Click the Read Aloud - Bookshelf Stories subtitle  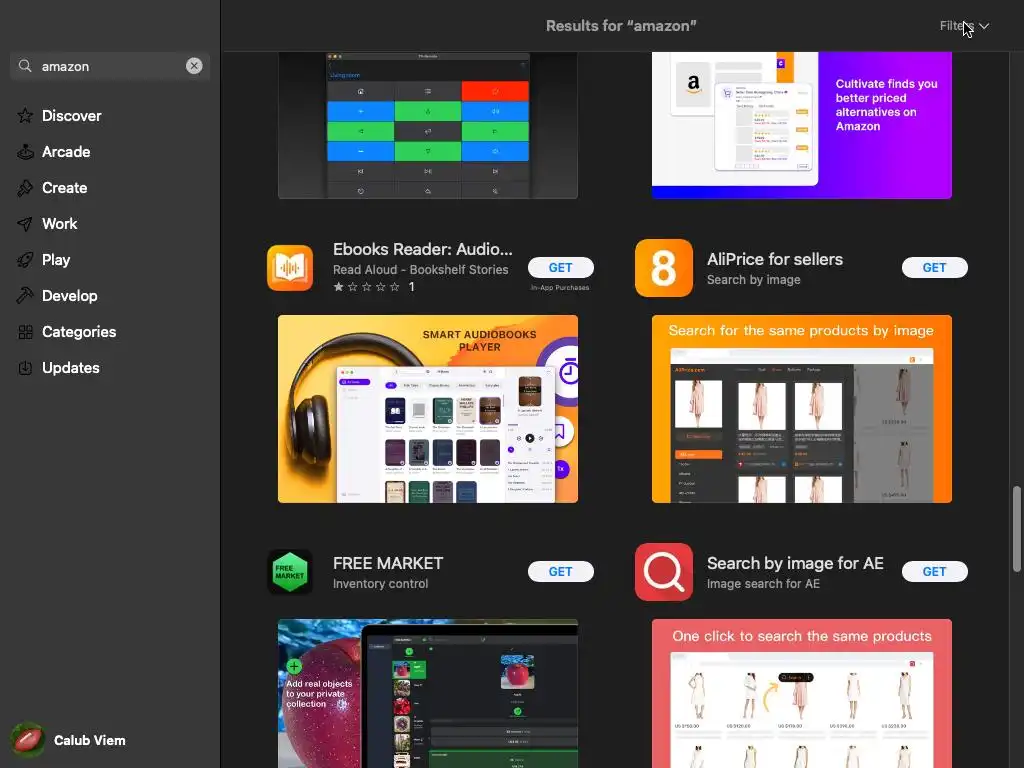(x=421, y=270)
